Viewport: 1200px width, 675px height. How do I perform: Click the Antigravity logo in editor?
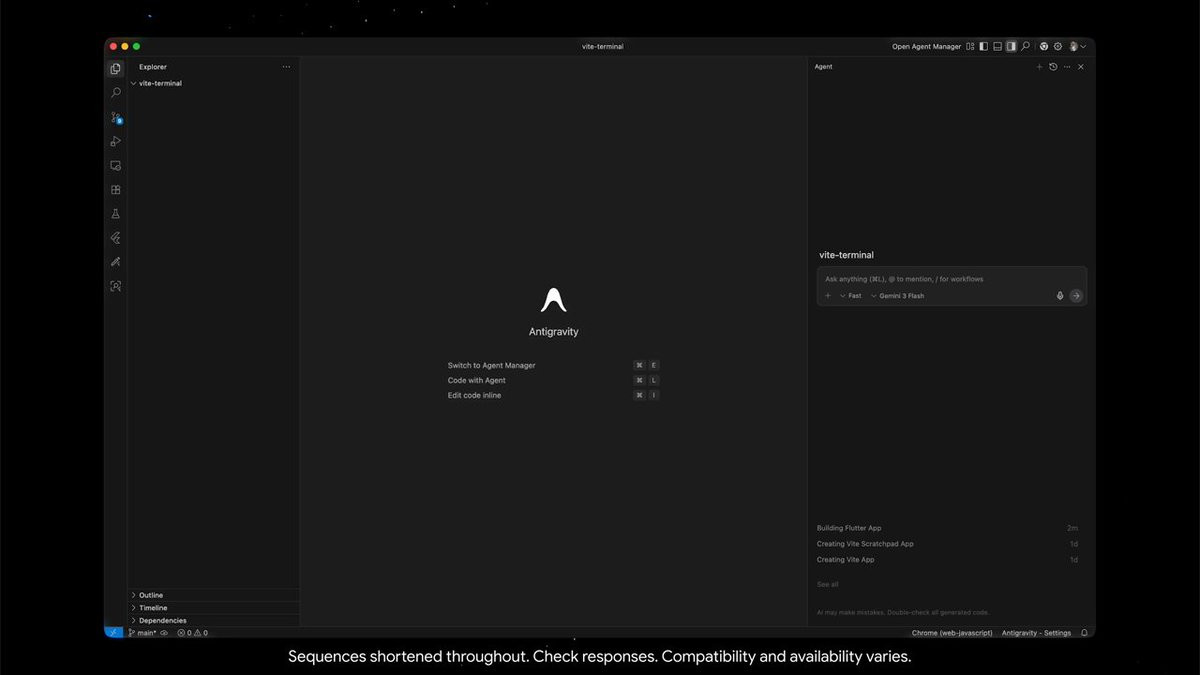coord(554,299)
